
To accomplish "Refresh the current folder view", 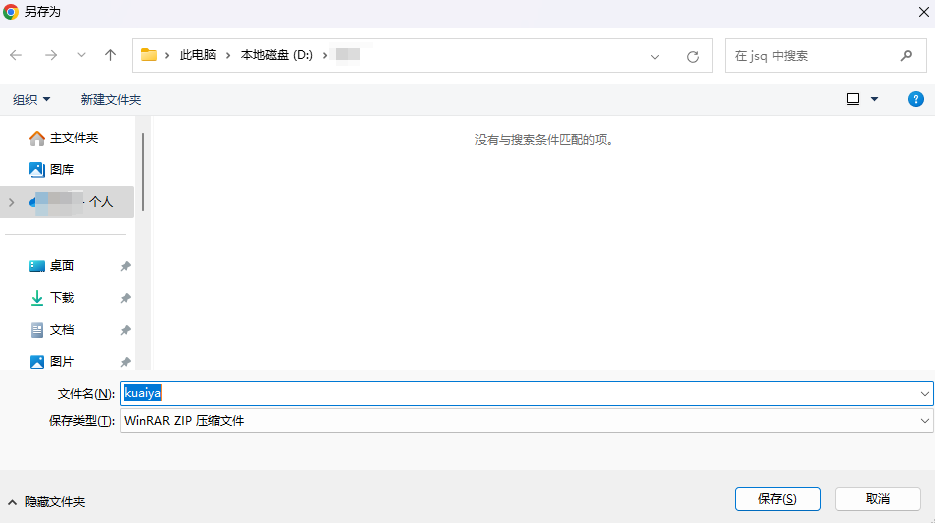I will [x=692, y=56].
